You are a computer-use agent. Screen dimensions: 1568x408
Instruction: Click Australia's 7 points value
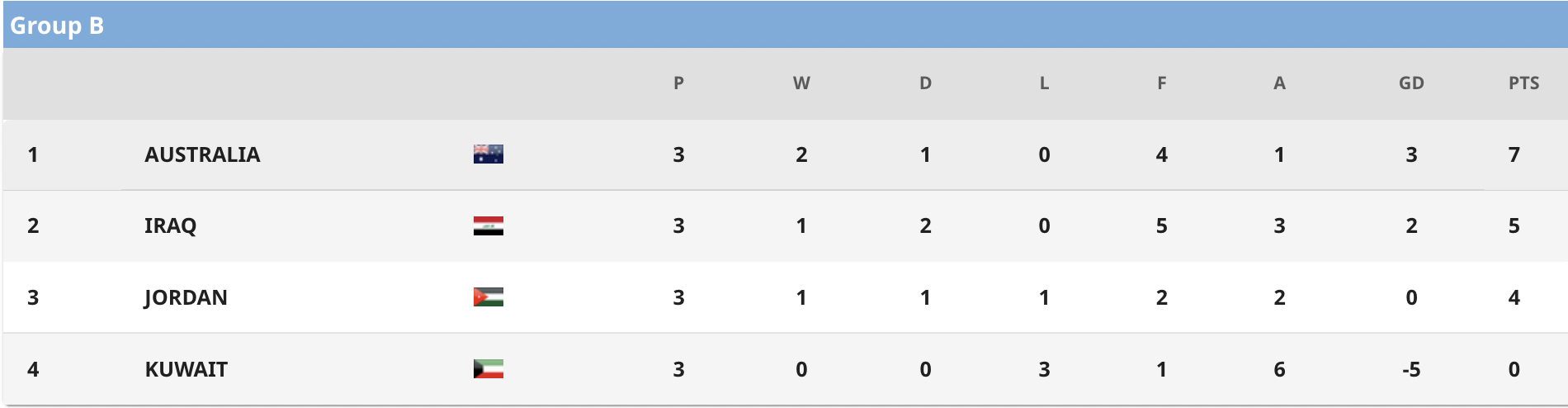pos(1514,154)
